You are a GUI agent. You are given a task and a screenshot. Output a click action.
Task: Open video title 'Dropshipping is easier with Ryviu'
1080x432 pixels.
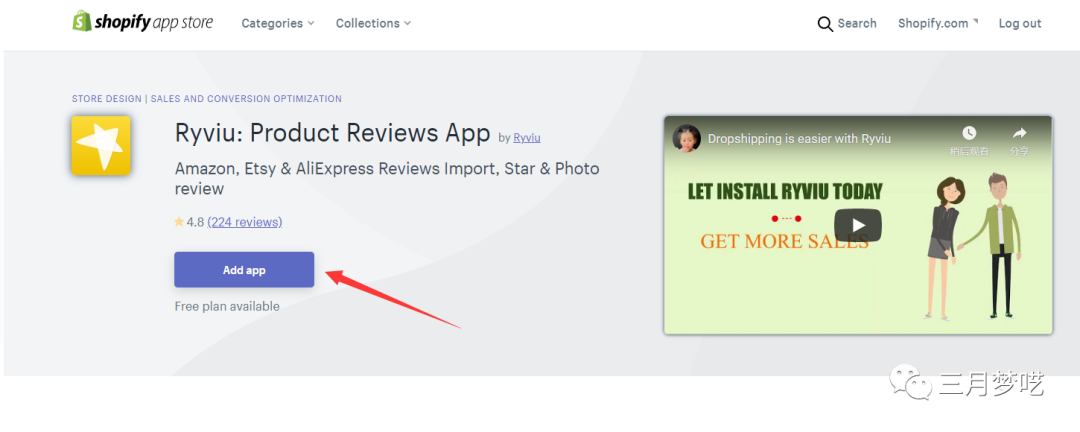(x=799, y=139)
